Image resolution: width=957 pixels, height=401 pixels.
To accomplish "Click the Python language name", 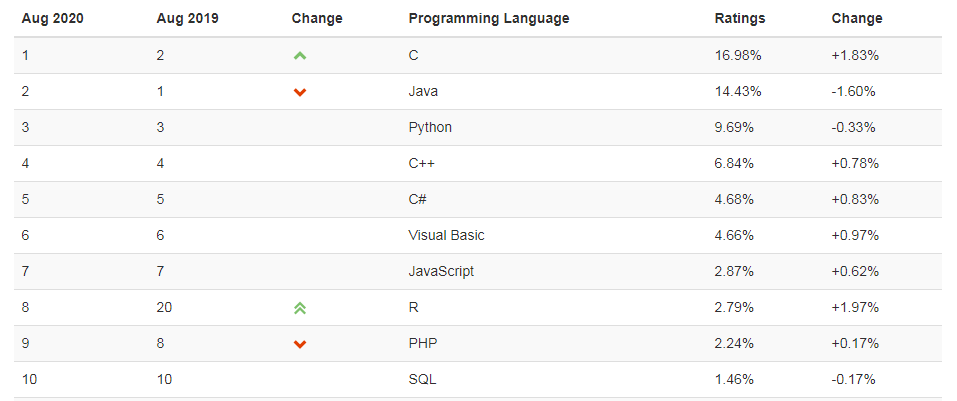I will pos(430,128).
